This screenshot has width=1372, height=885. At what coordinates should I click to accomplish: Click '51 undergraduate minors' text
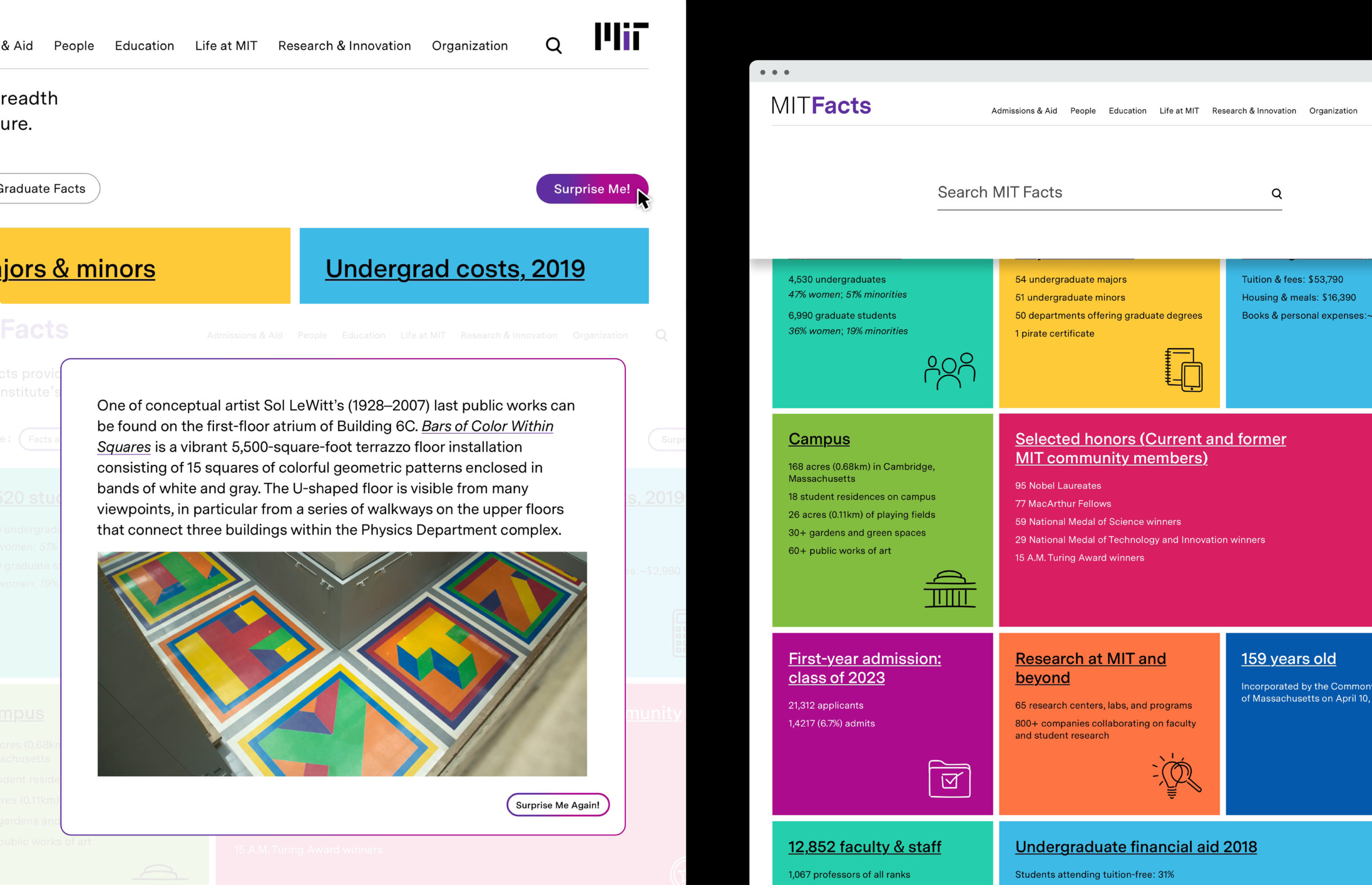tap(1070, 297)
